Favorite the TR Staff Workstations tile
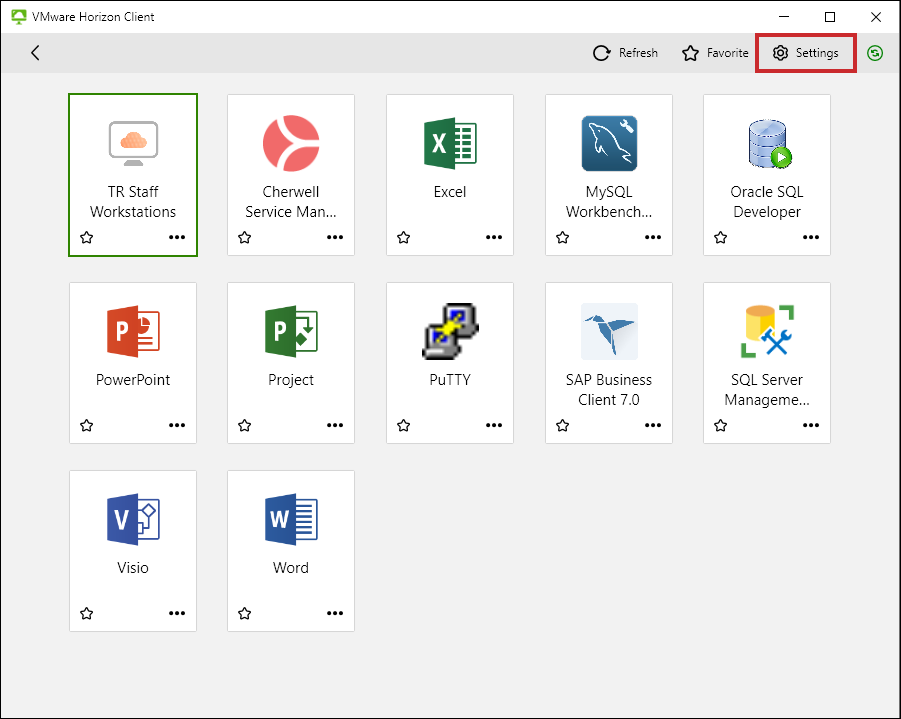901x719 pixels. pos(87,237)
